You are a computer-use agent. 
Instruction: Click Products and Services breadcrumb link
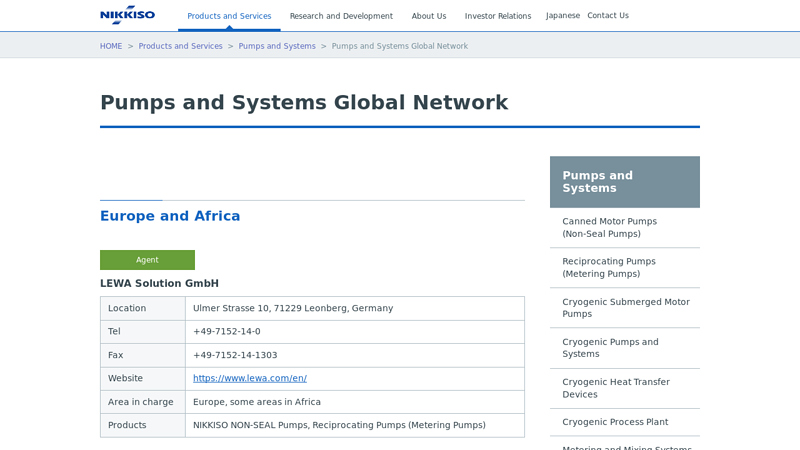pyautogui.click(x=181, y=46)
